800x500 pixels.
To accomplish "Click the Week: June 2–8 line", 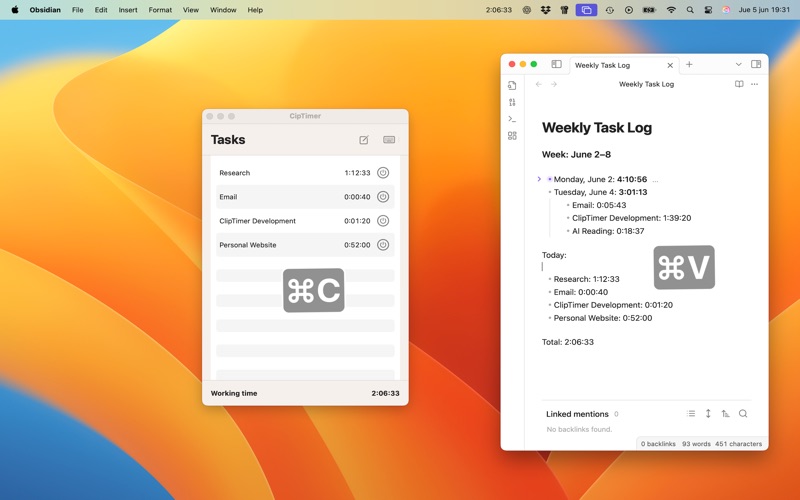I will [x=576, y=155].
